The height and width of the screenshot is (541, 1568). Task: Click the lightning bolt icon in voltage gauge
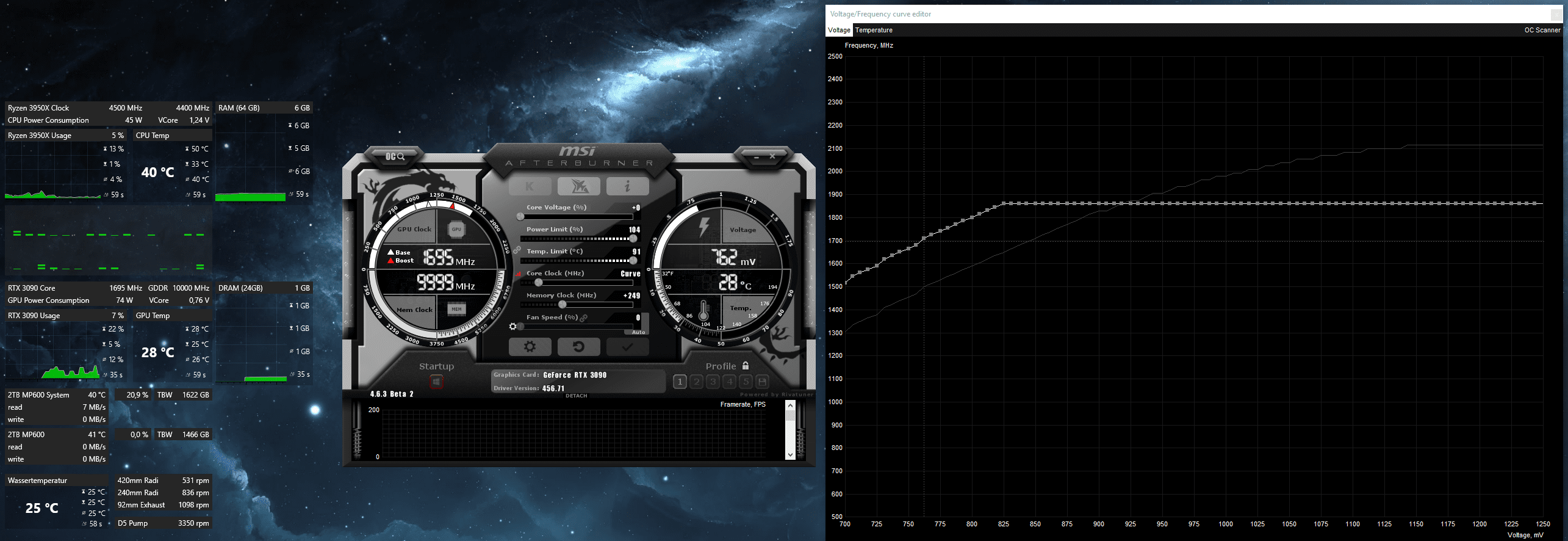[704, 227]
